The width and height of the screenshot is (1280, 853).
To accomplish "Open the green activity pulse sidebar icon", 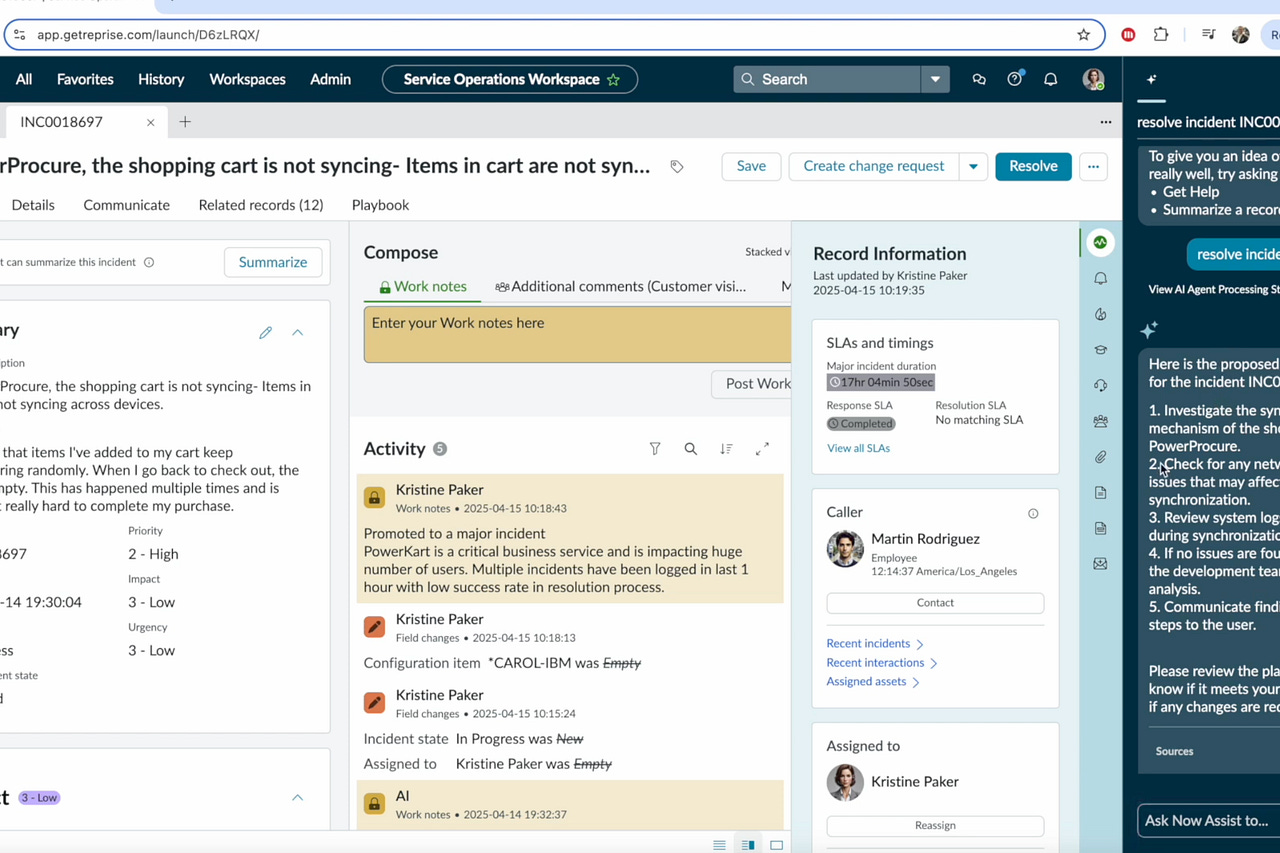I will pyautogui.click(x=1100, y=243).
